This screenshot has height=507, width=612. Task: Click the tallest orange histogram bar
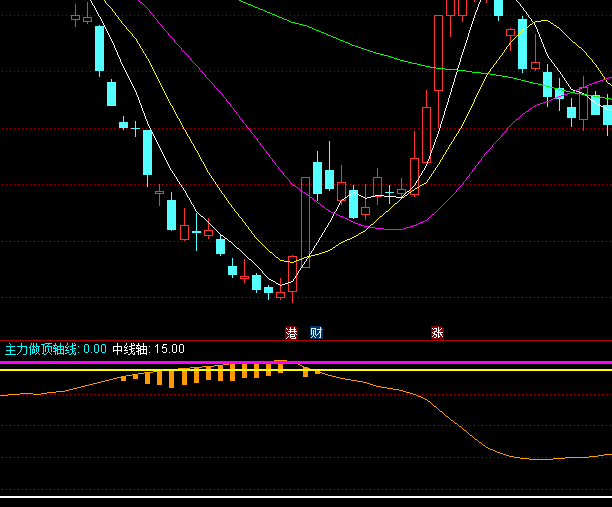(171, 379)
